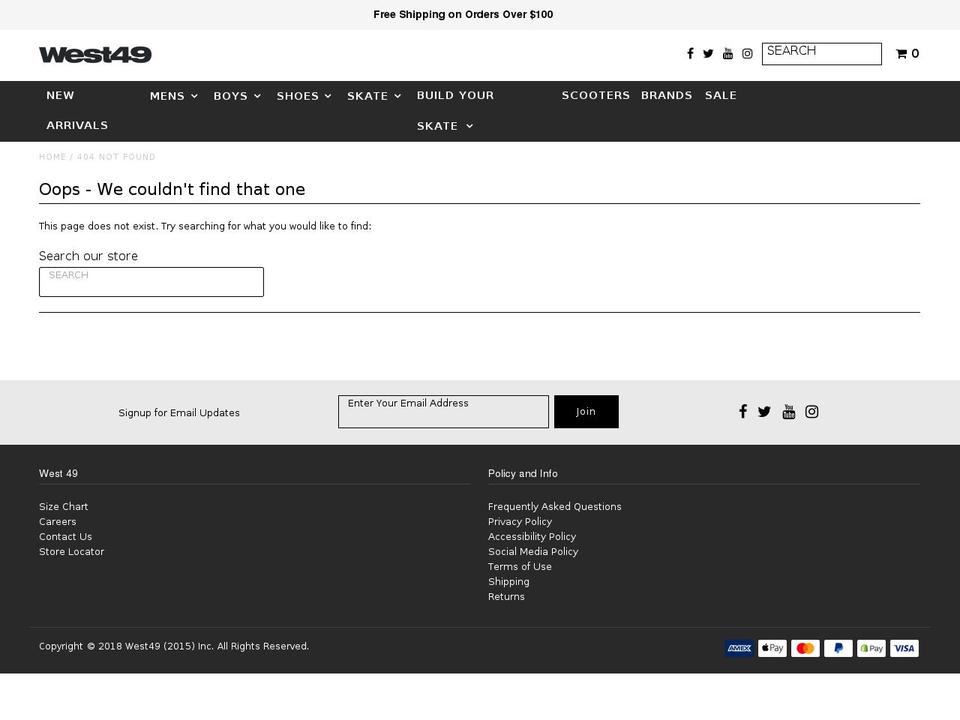The image size is (960, 720).
Task: Open the Instagram icon in the header
Action: (747, 54)
